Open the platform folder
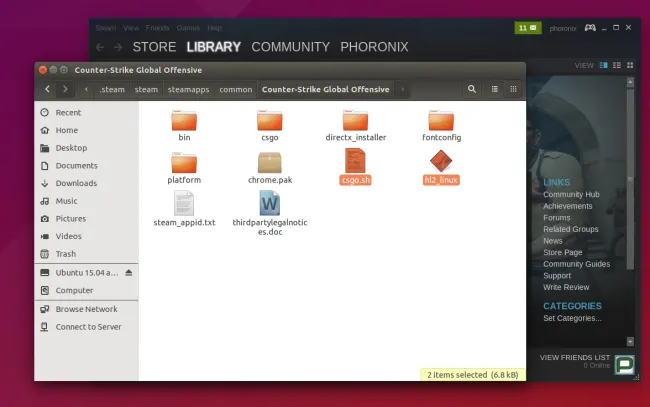Viewport: 650px width, 407px height. (184, 168)
